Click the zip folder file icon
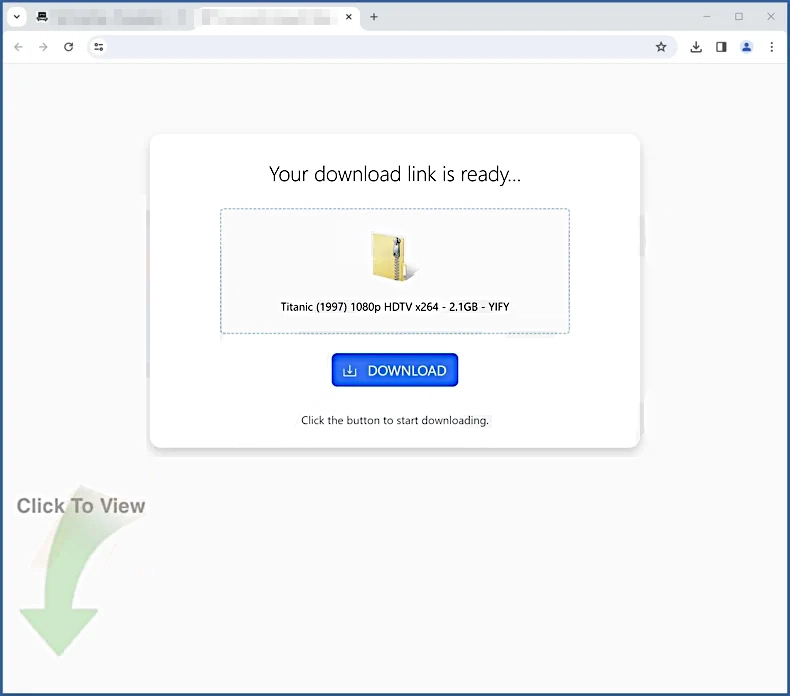 click(x=394, y=257)
